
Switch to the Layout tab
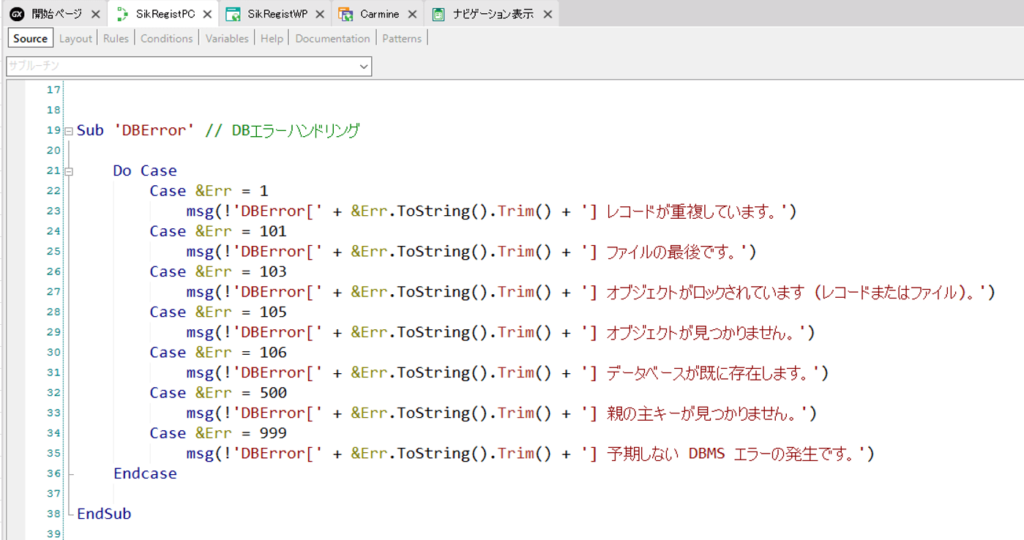click(x=75, y=38)
